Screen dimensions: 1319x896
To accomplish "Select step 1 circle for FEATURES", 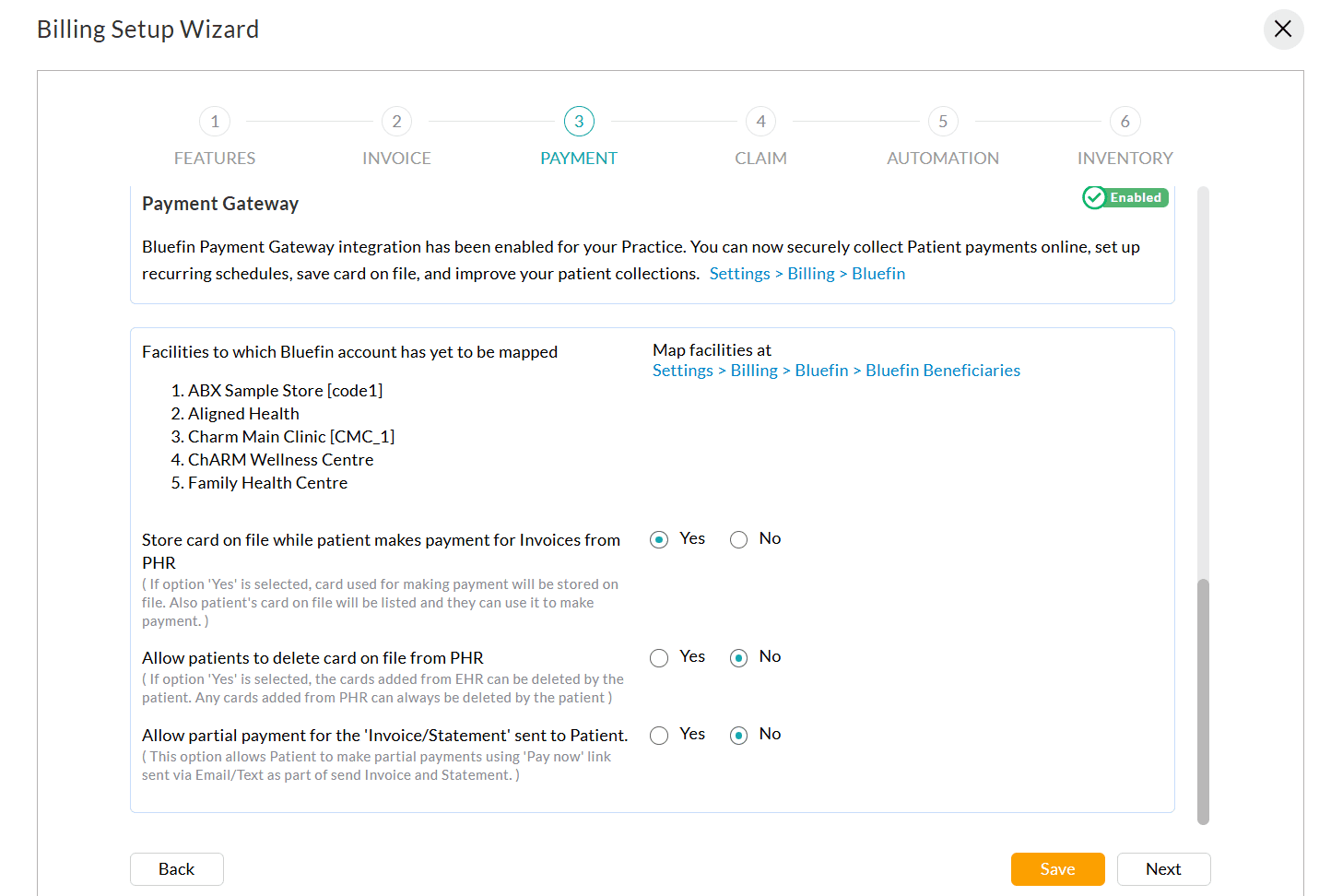I will click(214, 121).
